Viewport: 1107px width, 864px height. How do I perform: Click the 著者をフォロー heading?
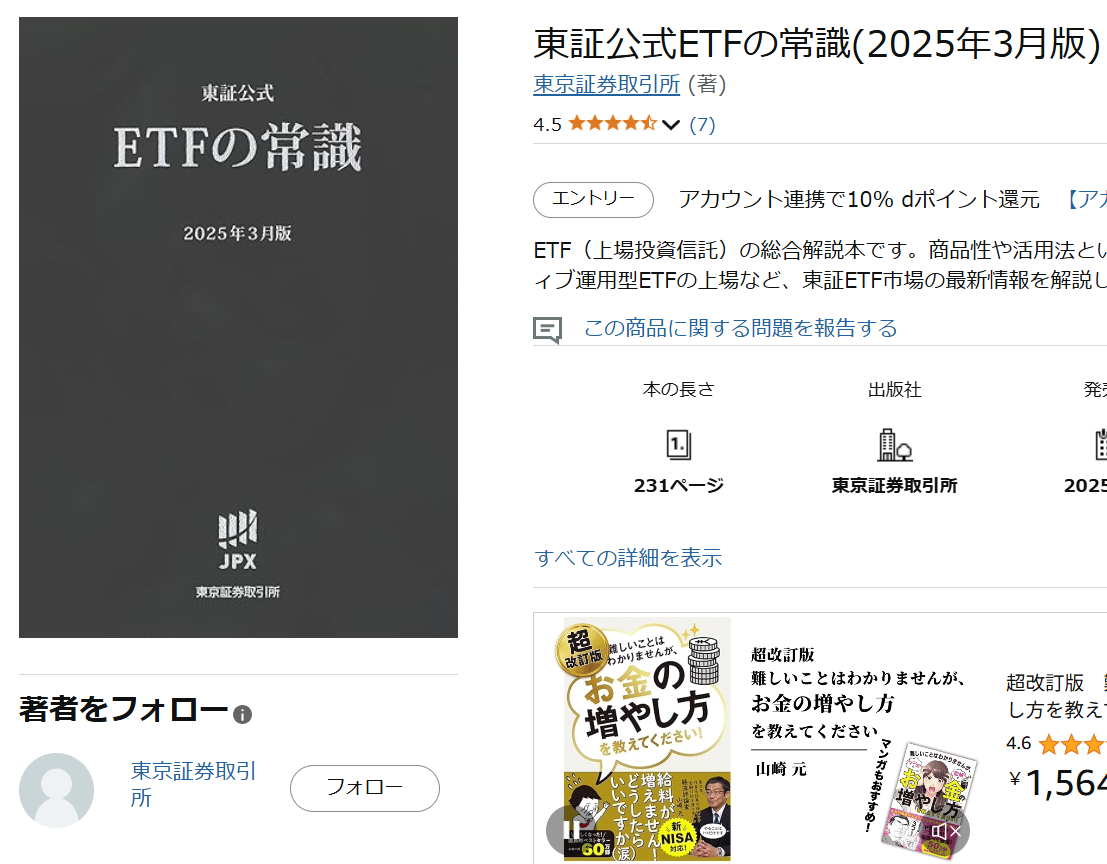(124, 709)
